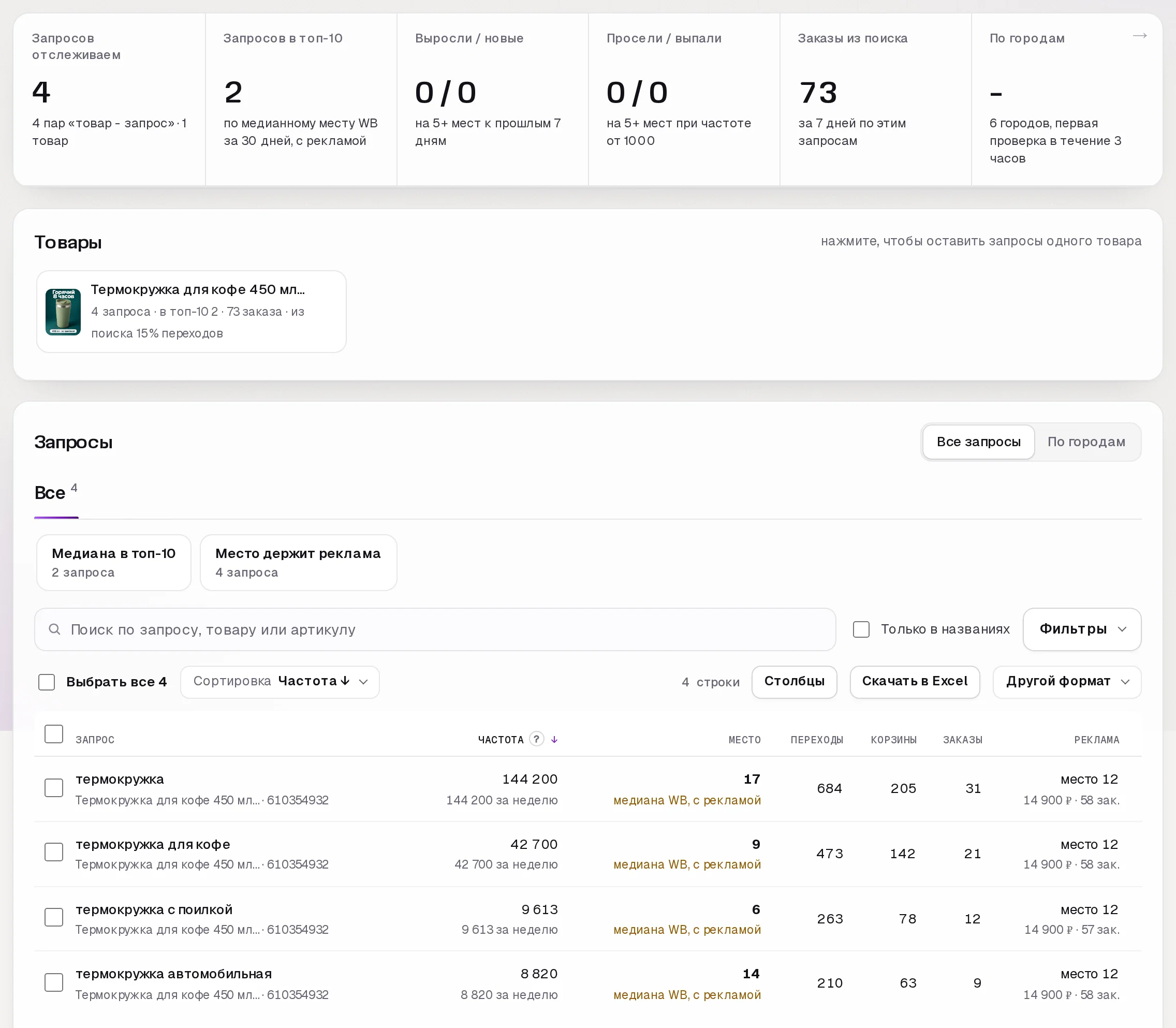Expand the Другой формат dropdown

[x=1067, y=682]
